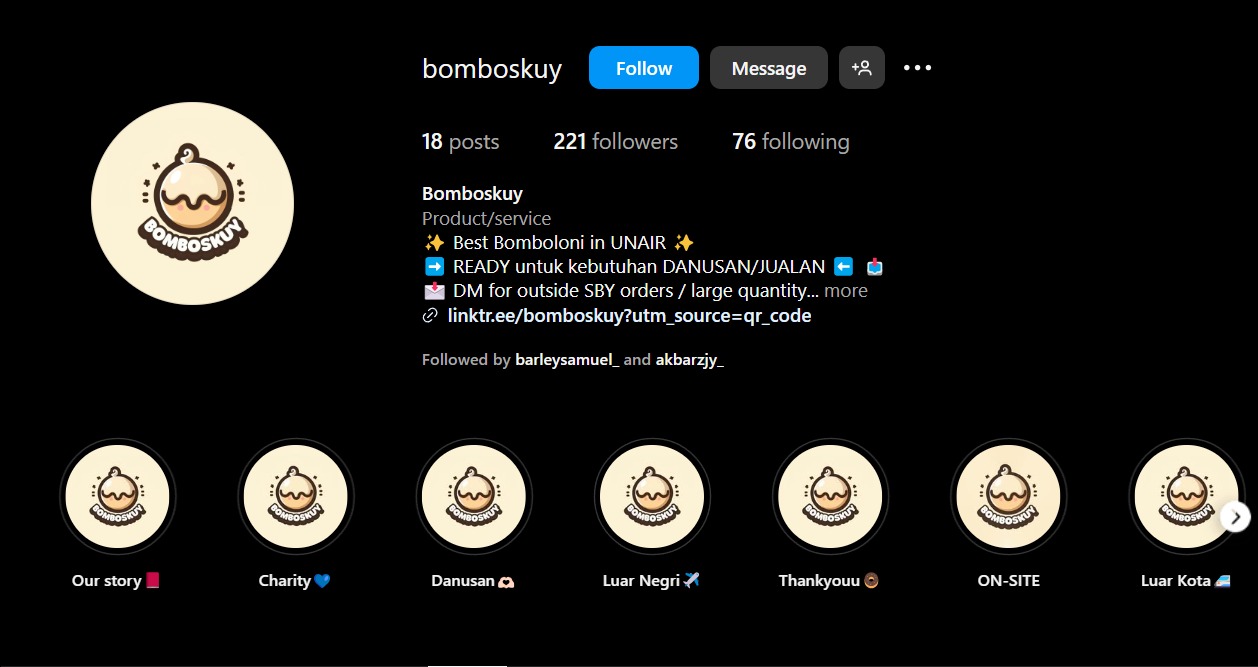The image size is (1258, 667).
Task: Visit barleysamuel_ profile from followed by
Action: pos(567,360)
